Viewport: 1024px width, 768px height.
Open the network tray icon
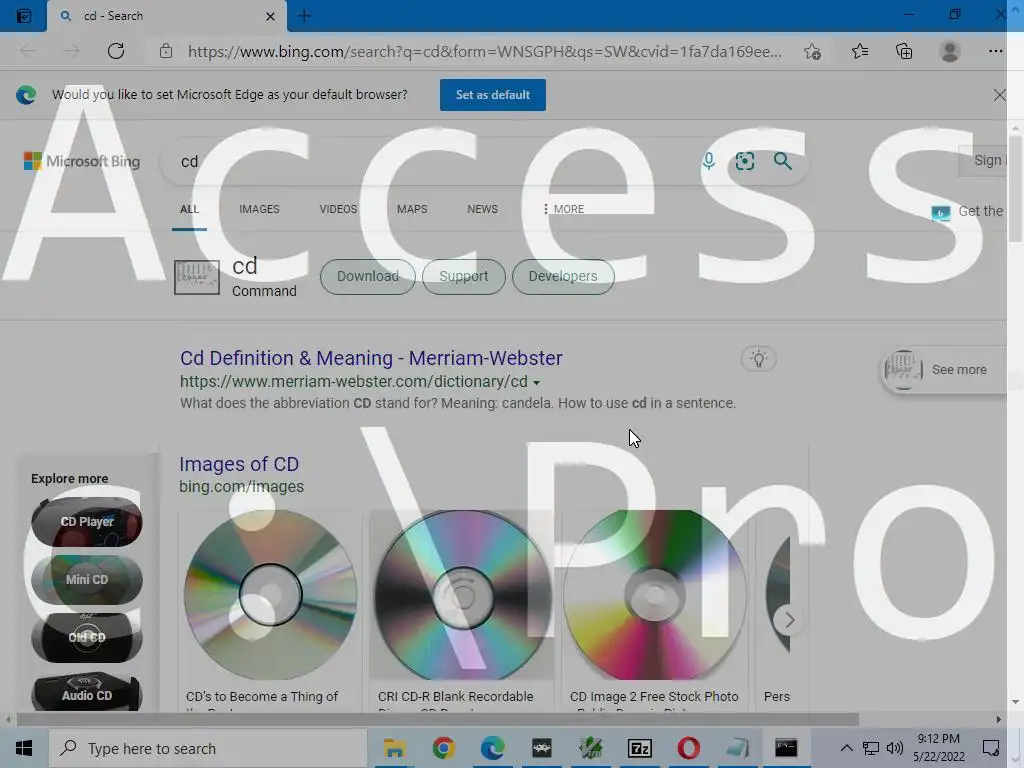coord(871,748)
